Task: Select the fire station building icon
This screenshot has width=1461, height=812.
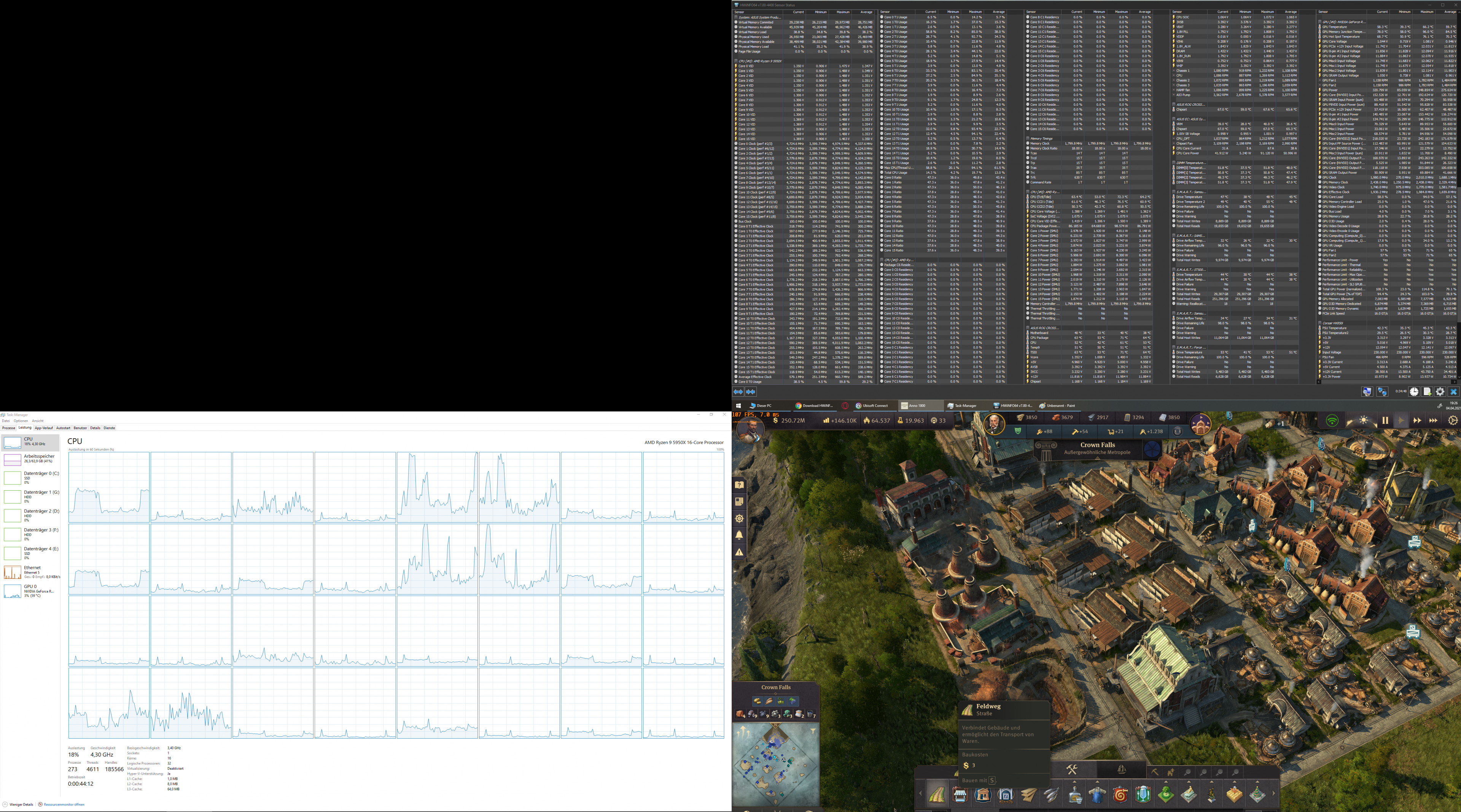Action: pyautogui.click(x=1120, y=795)
